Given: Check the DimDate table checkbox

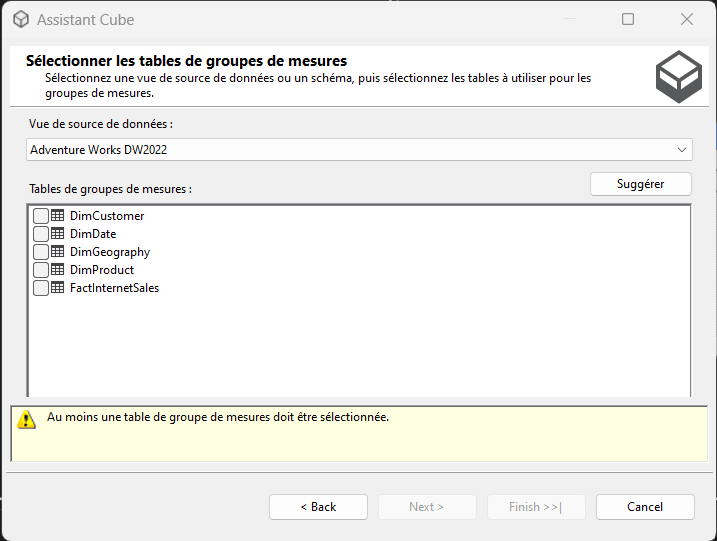Looking at the screenshot, I should pyautogui.click(x=41, y=234).
